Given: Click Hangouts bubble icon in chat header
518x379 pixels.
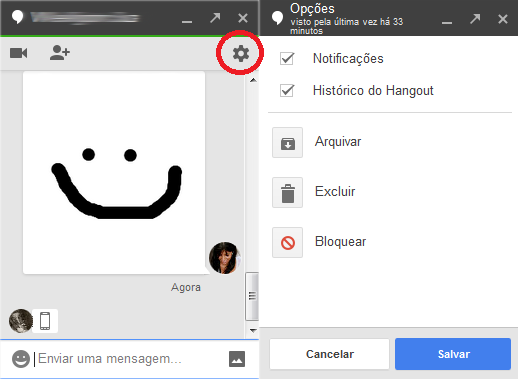Looking at the screenshot, I should tap(17, 17).
